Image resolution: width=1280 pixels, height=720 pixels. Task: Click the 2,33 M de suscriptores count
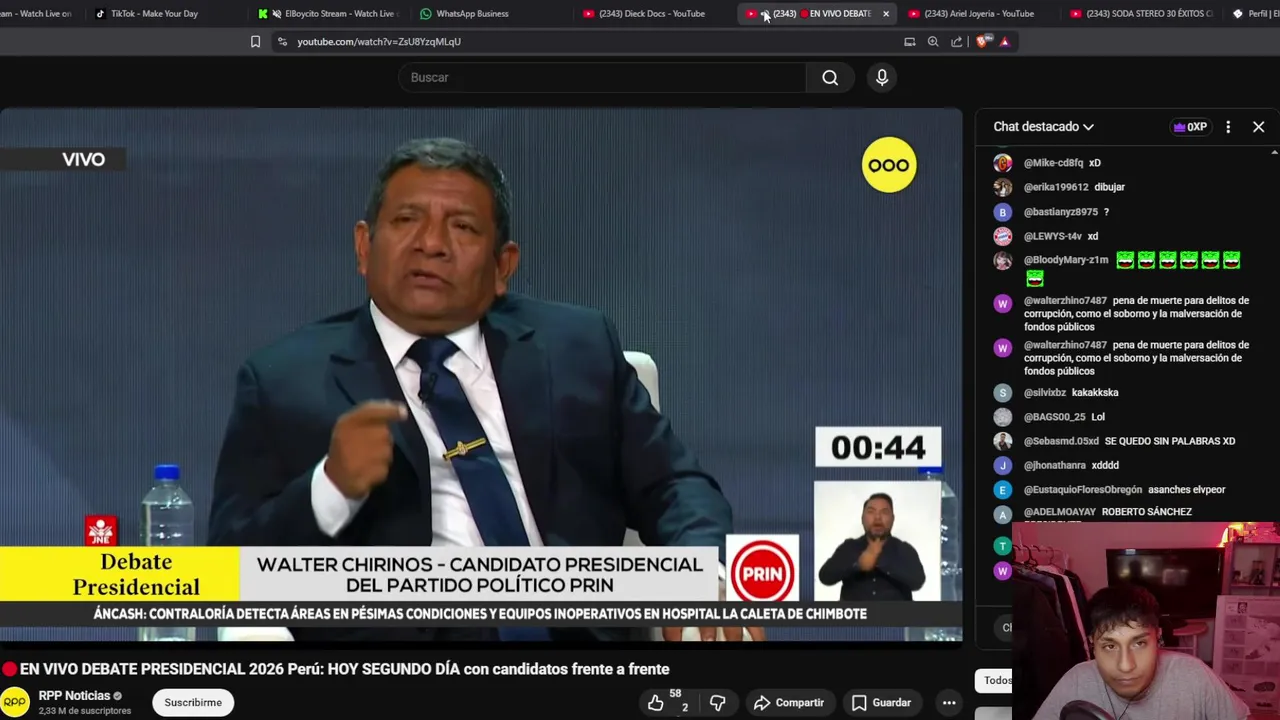pyautogui.click(x=85, y=711)
